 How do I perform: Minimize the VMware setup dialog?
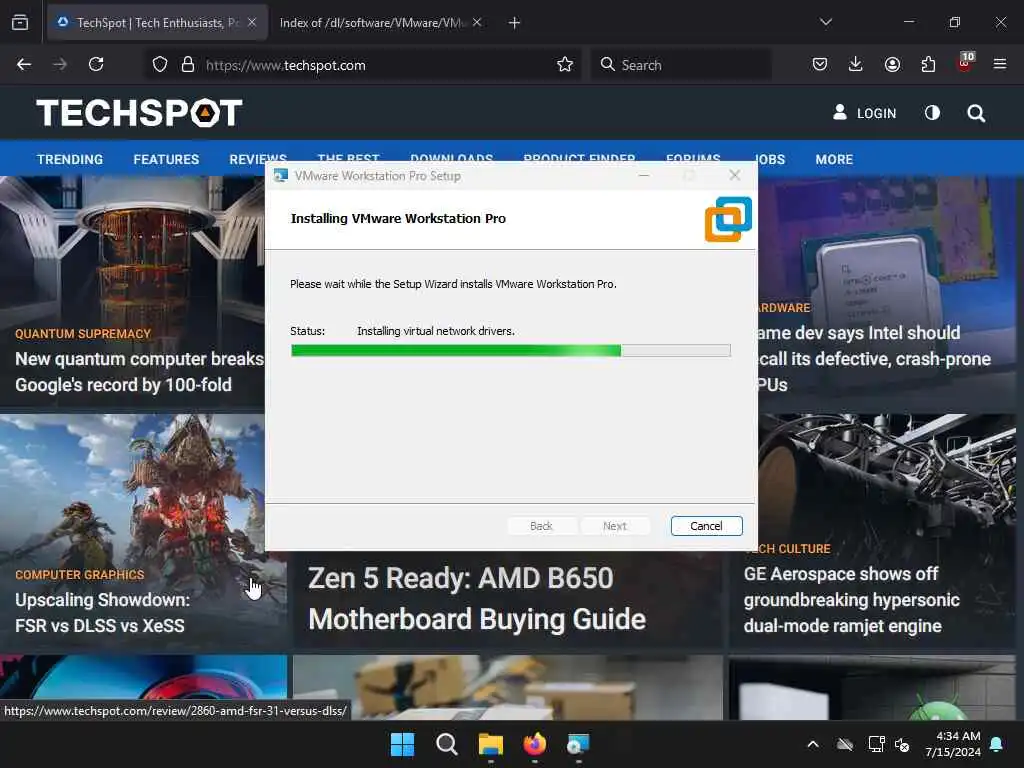point(644,175)
